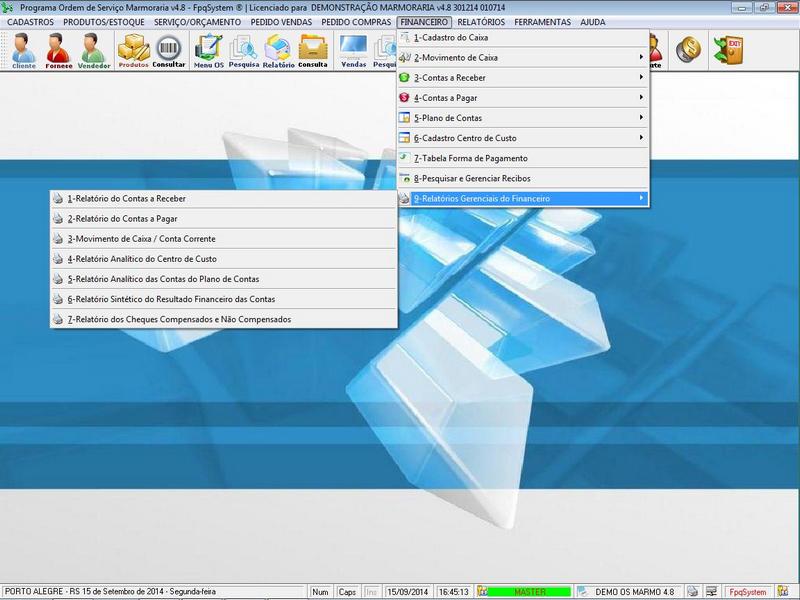Click the green Contas a Receber icon

(404, 78)
